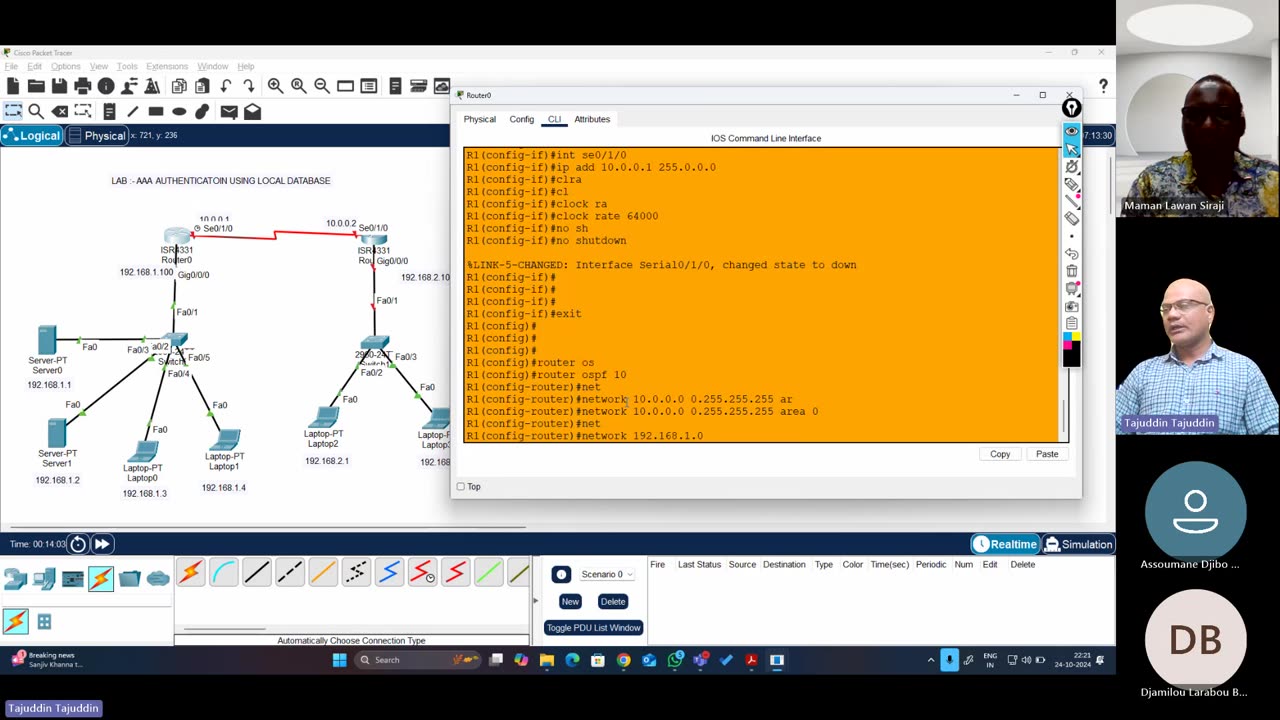Viewport: 1280px width, 720px height.
Task: Zoom in on the workspace
Action: (x=275, y=86)
